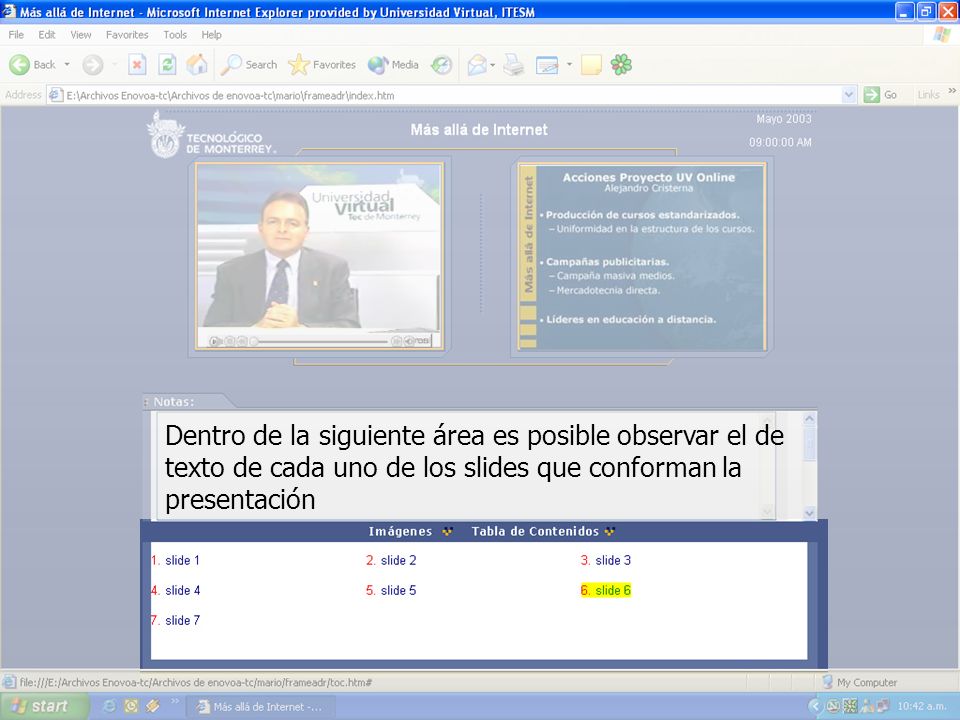This screenshot has width=960, height=720.
Task: Open the History clock icon
Action: 441,64
